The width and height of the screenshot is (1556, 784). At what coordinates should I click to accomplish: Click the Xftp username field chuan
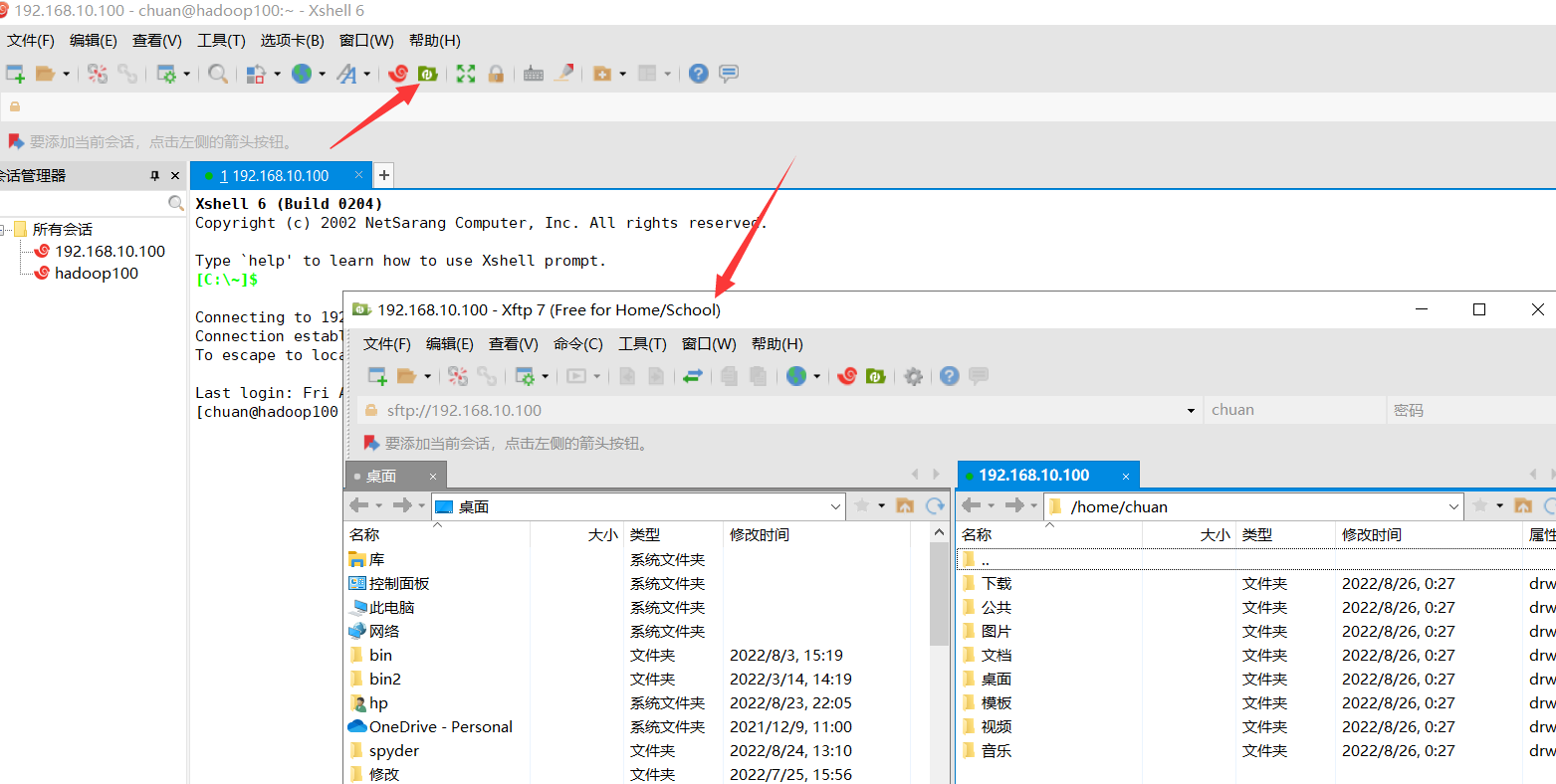(1294, 410)
